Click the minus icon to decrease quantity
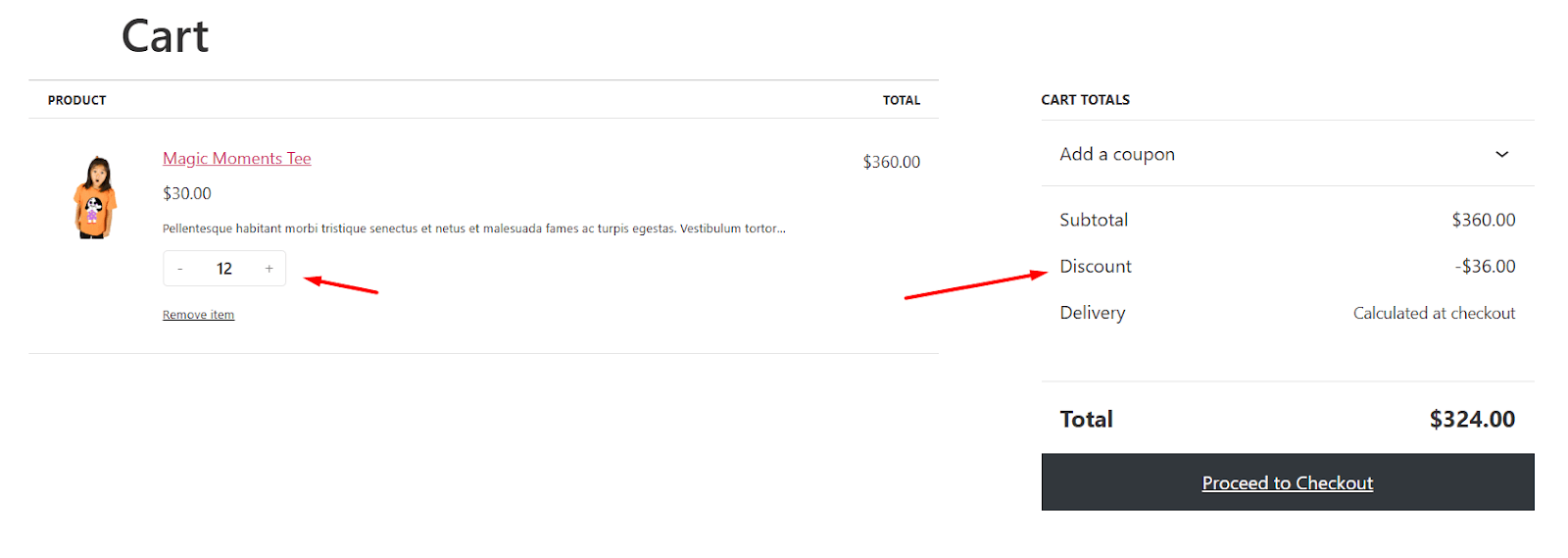Screen dimensions: 1568x558 tap(180, 269)
